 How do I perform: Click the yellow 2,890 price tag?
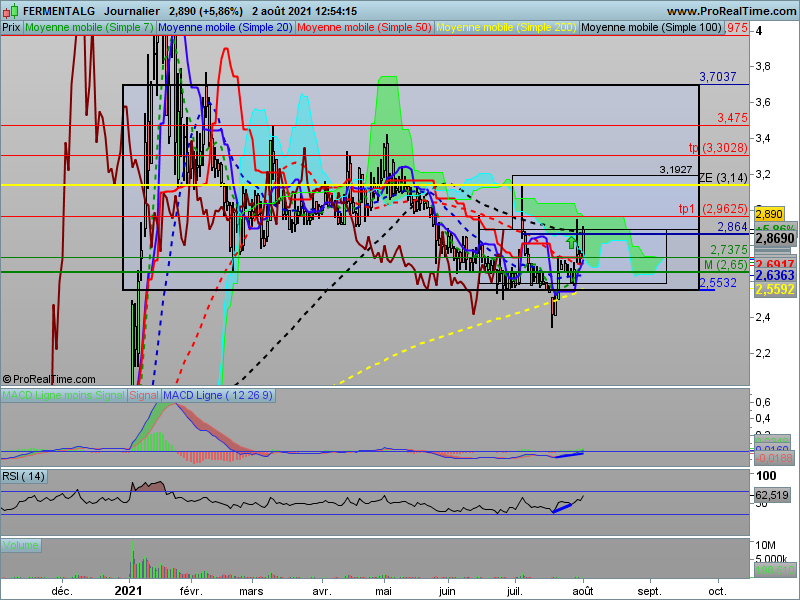tap(769, 214)
